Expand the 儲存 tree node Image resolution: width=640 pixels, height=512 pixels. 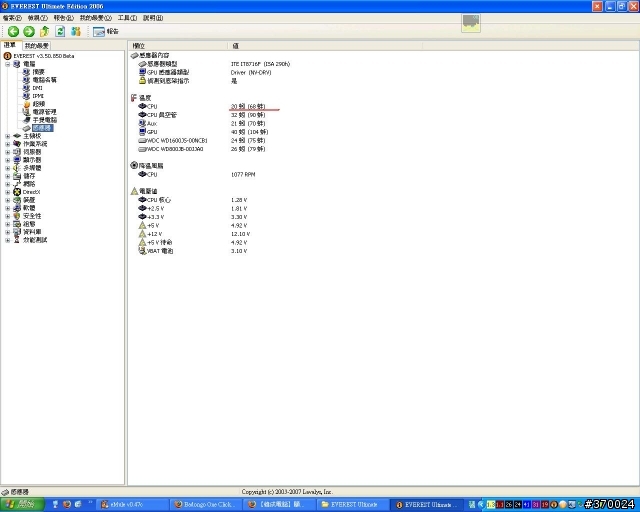pyautogui.click(x=7, y=176)
